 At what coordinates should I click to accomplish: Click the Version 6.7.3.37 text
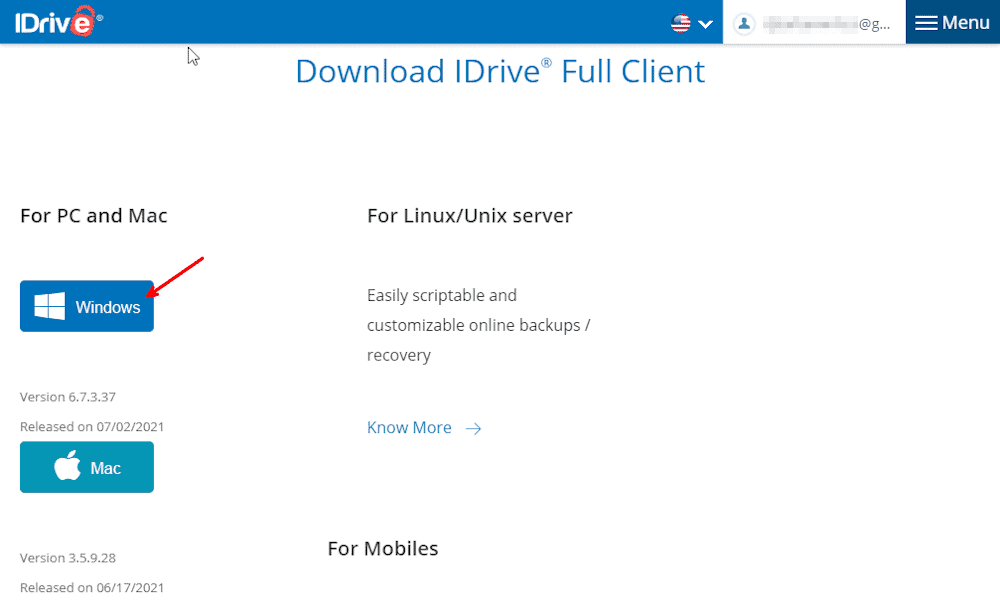click(x=68, y=397)
